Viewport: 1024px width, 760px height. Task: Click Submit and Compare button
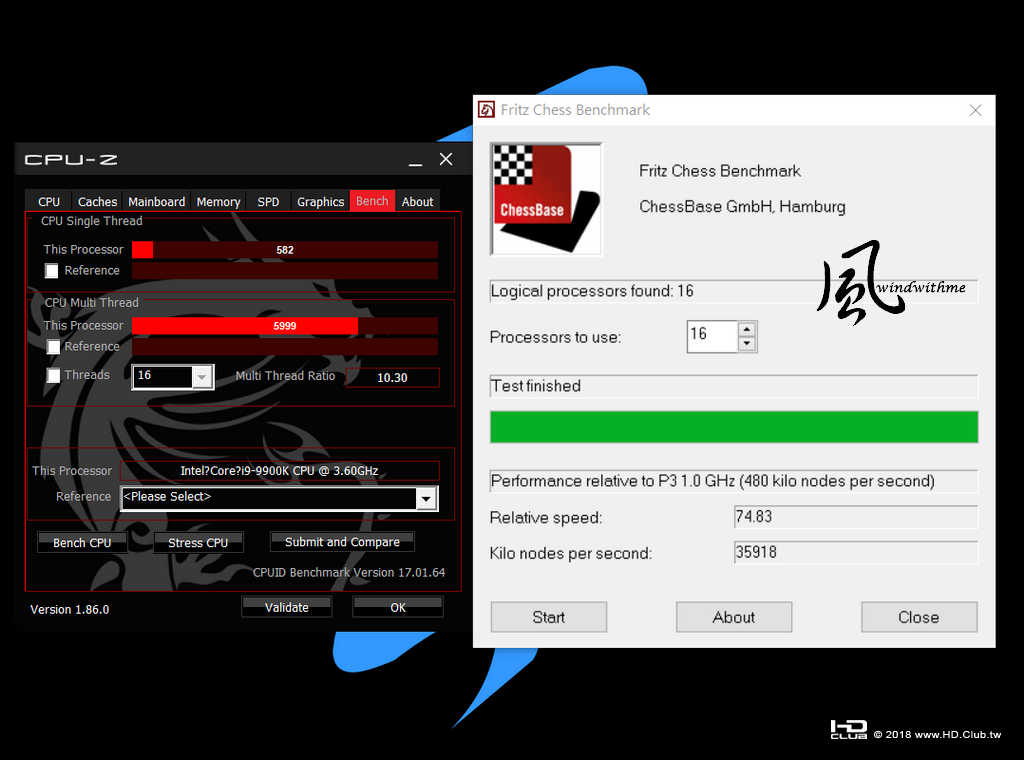[342, 542]
